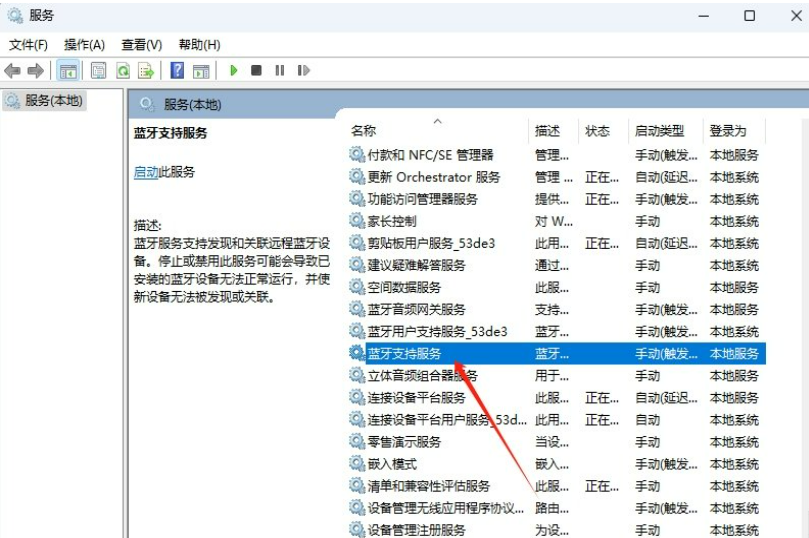Maximize the 服务 window

tap(750, 16)
